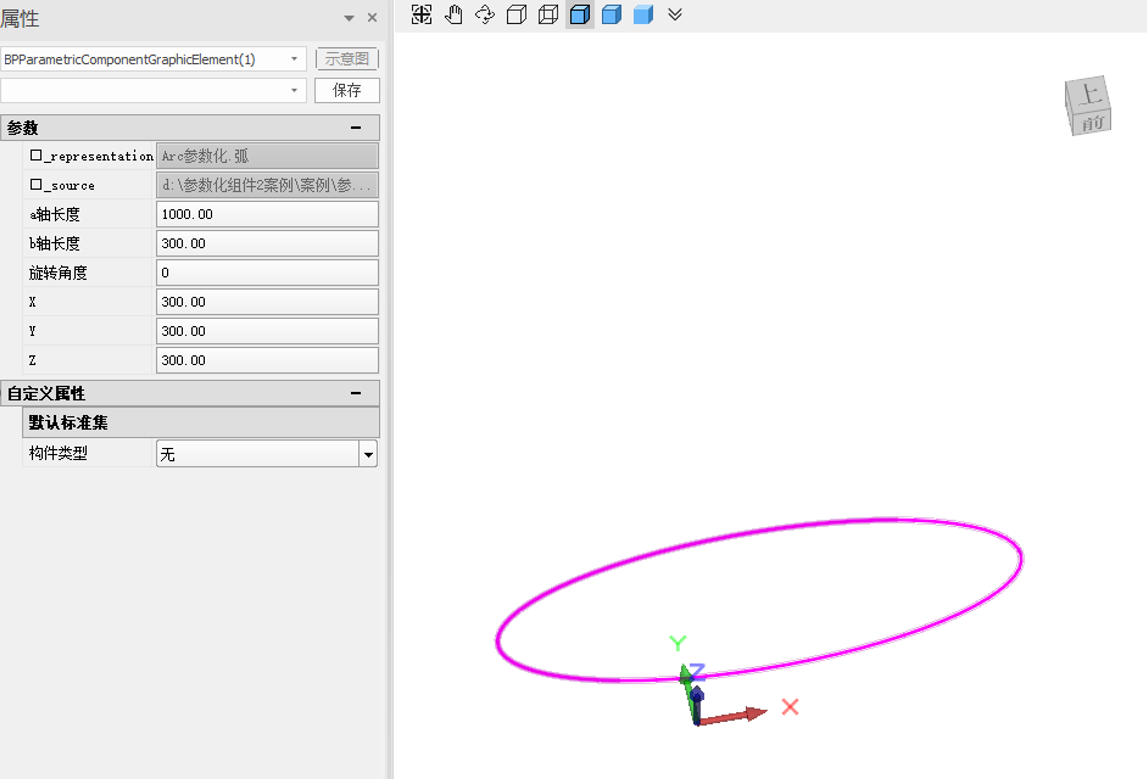Toggle the _source checkbox
Image resolution: width=1147 pixels, height=779 pixels.
pyautogui.click(x=36, y=184)
